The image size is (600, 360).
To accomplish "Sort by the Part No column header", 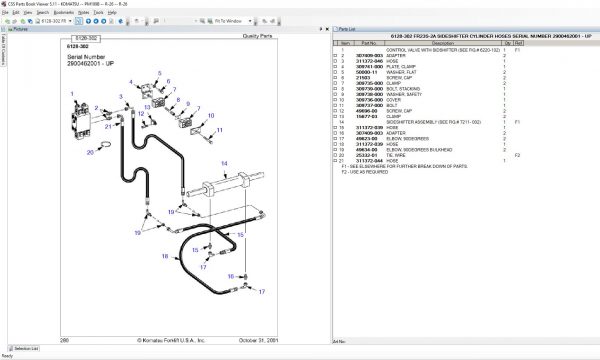I will [369, 43].
